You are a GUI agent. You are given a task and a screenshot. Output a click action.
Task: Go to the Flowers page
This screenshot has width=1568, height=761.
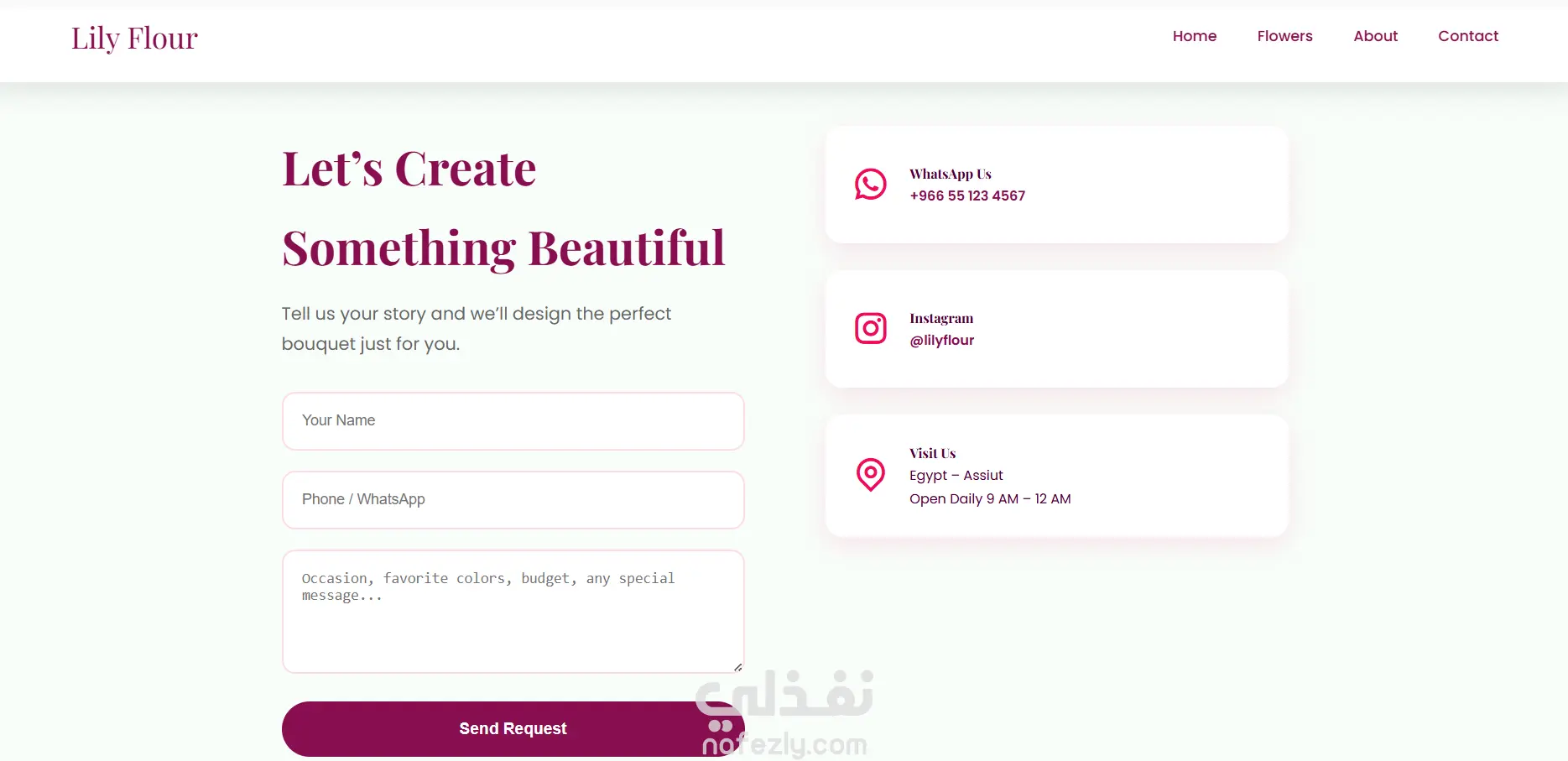[1284, 36]
